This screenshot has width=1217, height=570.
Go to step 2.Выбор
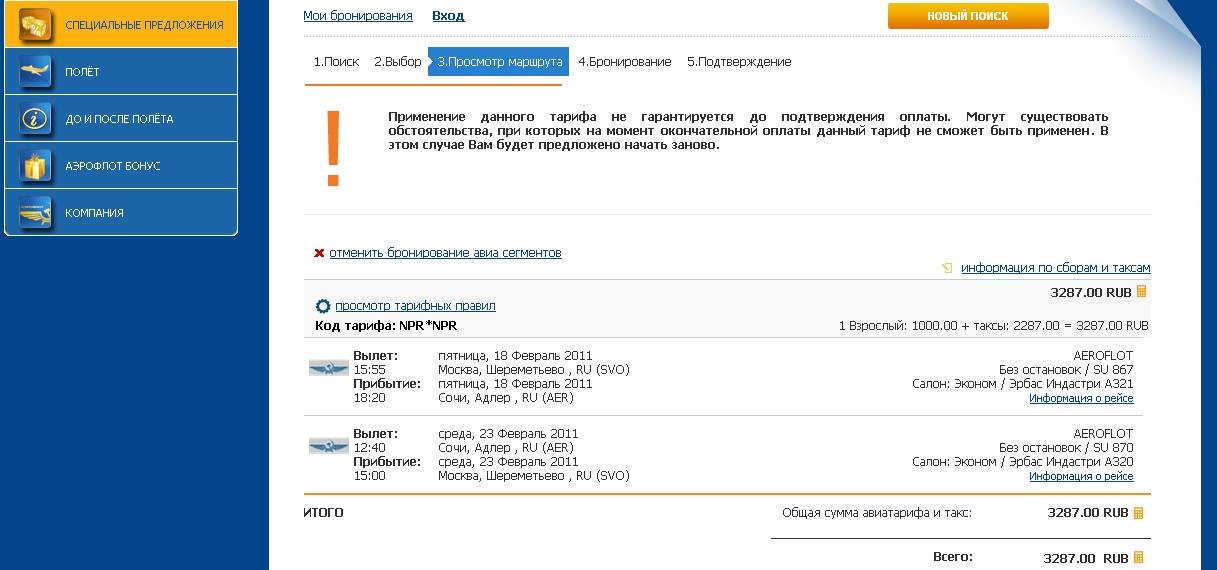point(398,62)
